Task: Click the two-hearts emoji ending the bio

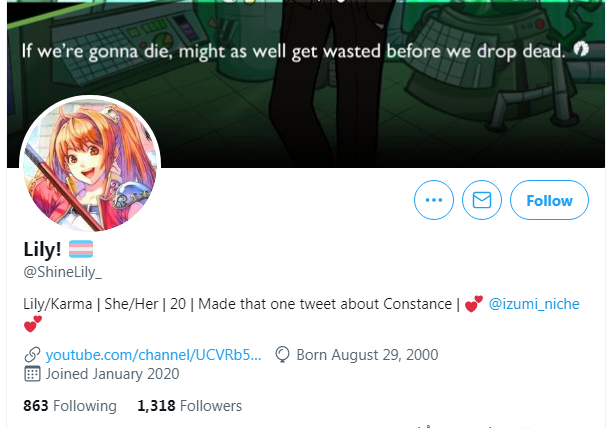Action: point(33,324)
